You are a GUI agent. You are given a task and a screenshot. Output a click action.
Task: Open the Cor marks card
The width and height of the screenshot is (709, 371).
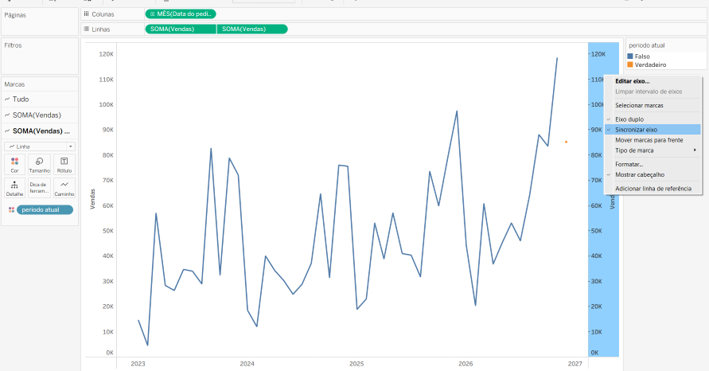point(14,164)
